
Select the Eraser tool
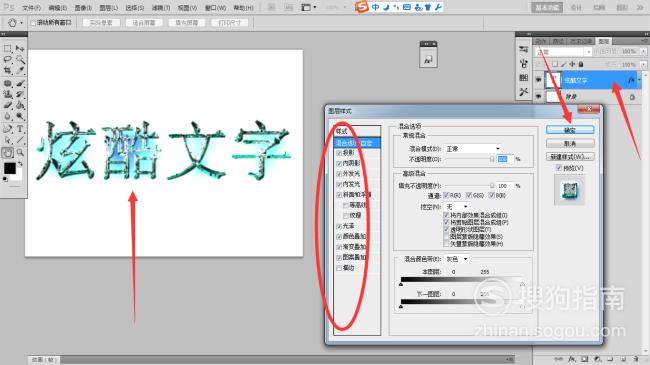pos(7,105)
